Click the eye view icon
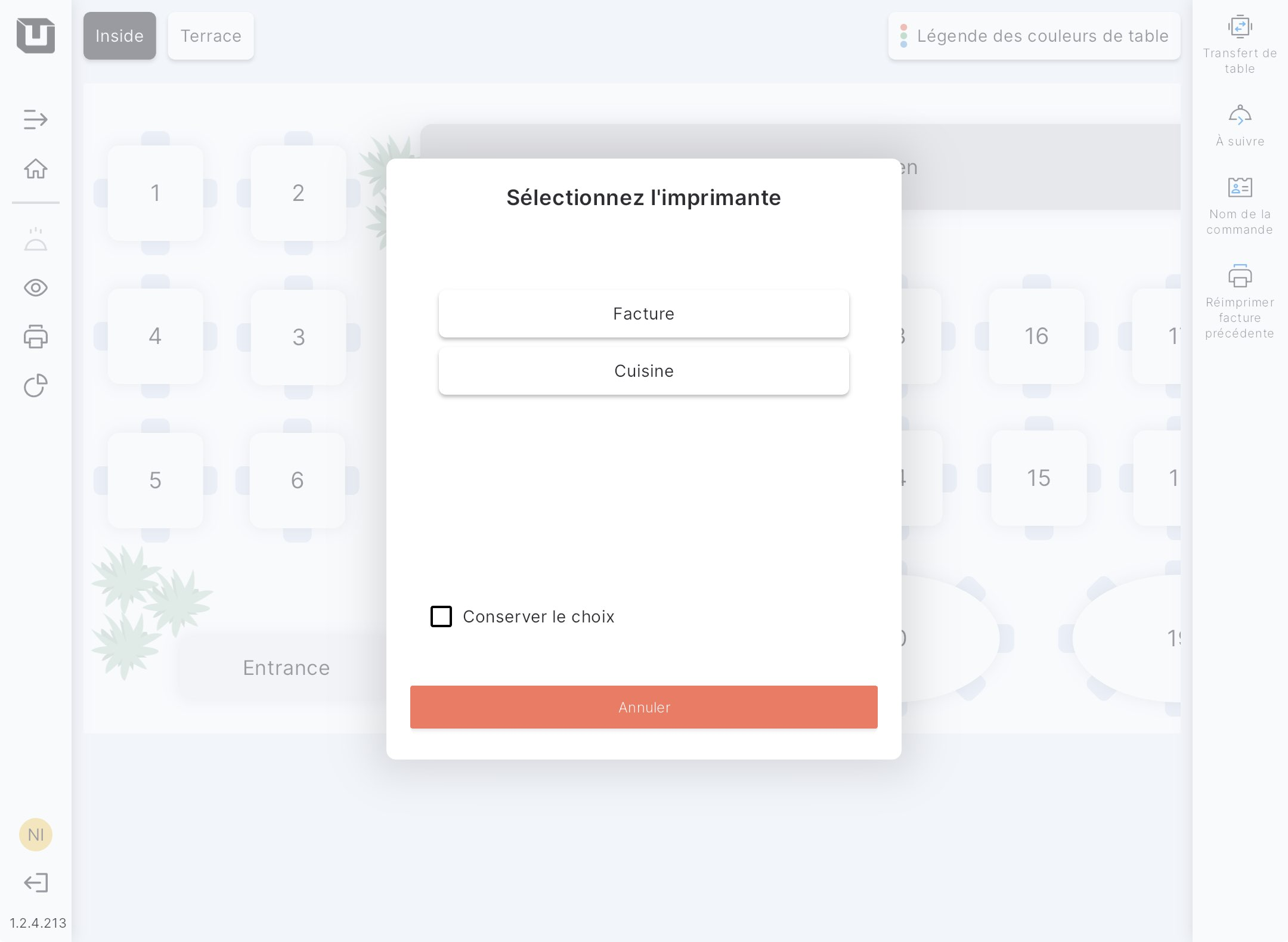Screen dimensions: 1288x942 point(36,288)
